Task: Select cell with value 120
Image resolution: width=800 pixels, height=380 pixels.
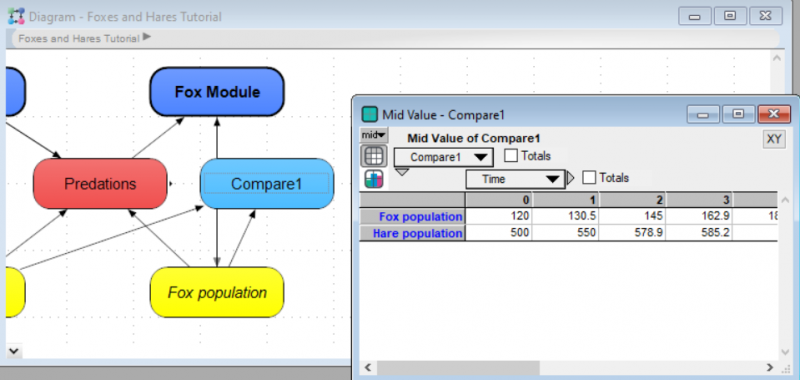Action: [x=498, y=216]
